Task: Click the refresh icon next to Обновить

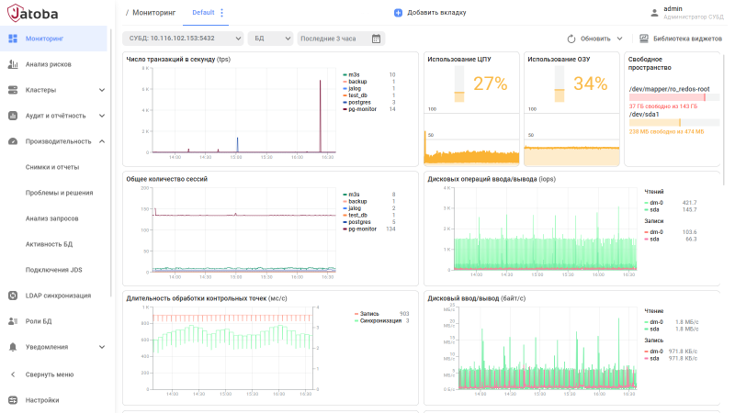Action: [x=571, y=39]
